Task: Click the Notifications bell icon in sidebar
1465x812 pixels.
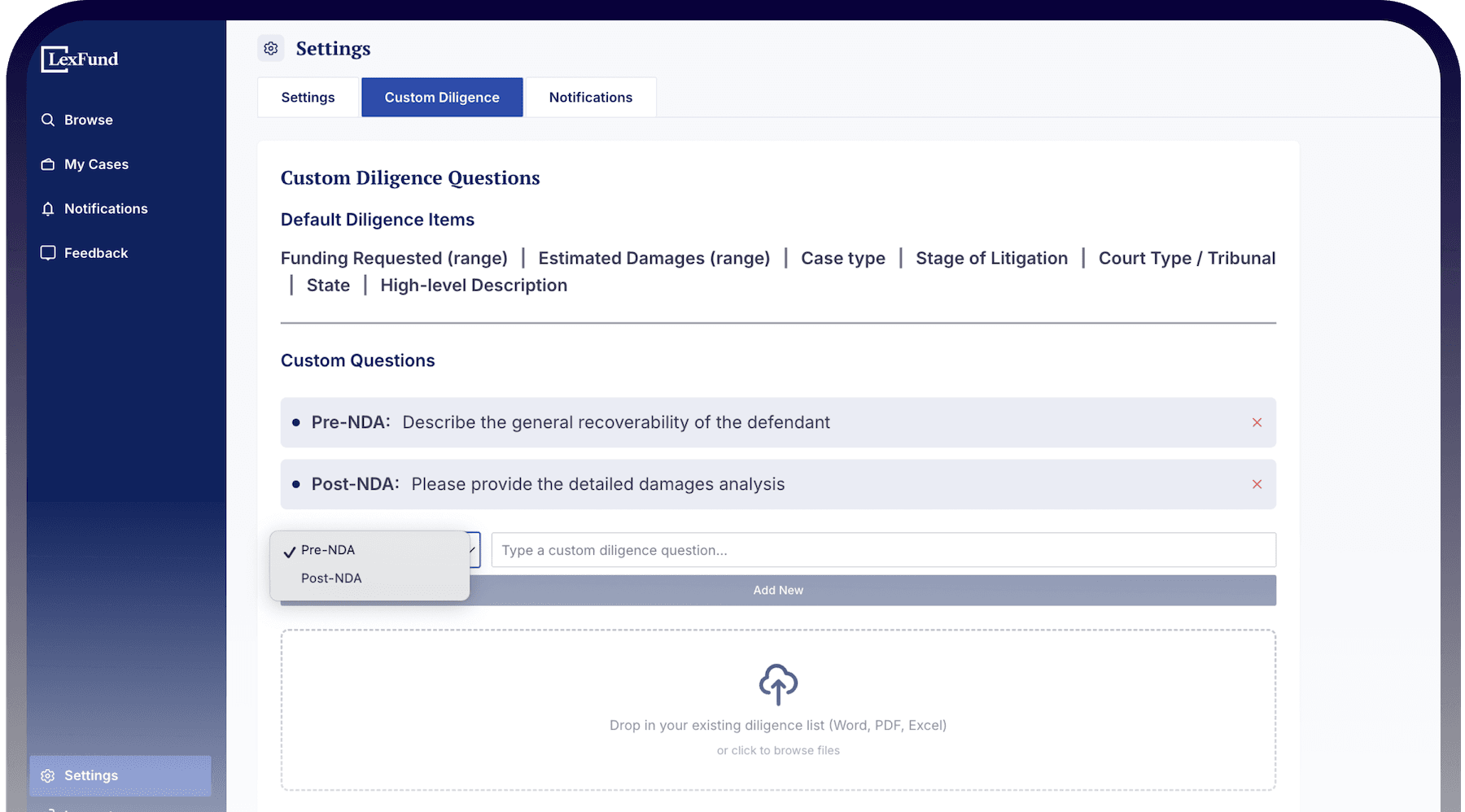Action: (x=49, y=208)
